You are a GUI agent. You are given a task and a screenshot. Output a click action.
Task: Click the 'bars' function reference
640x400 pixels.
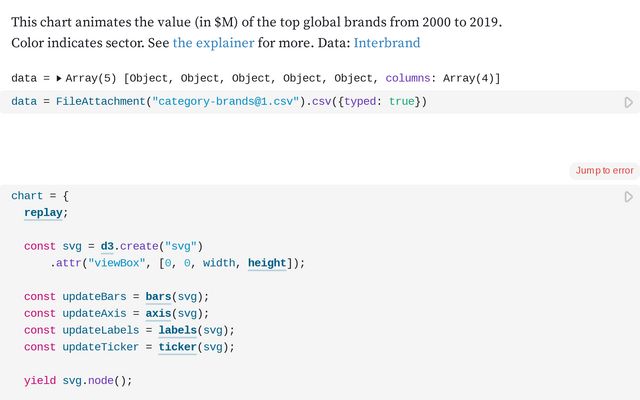[158, 297]
